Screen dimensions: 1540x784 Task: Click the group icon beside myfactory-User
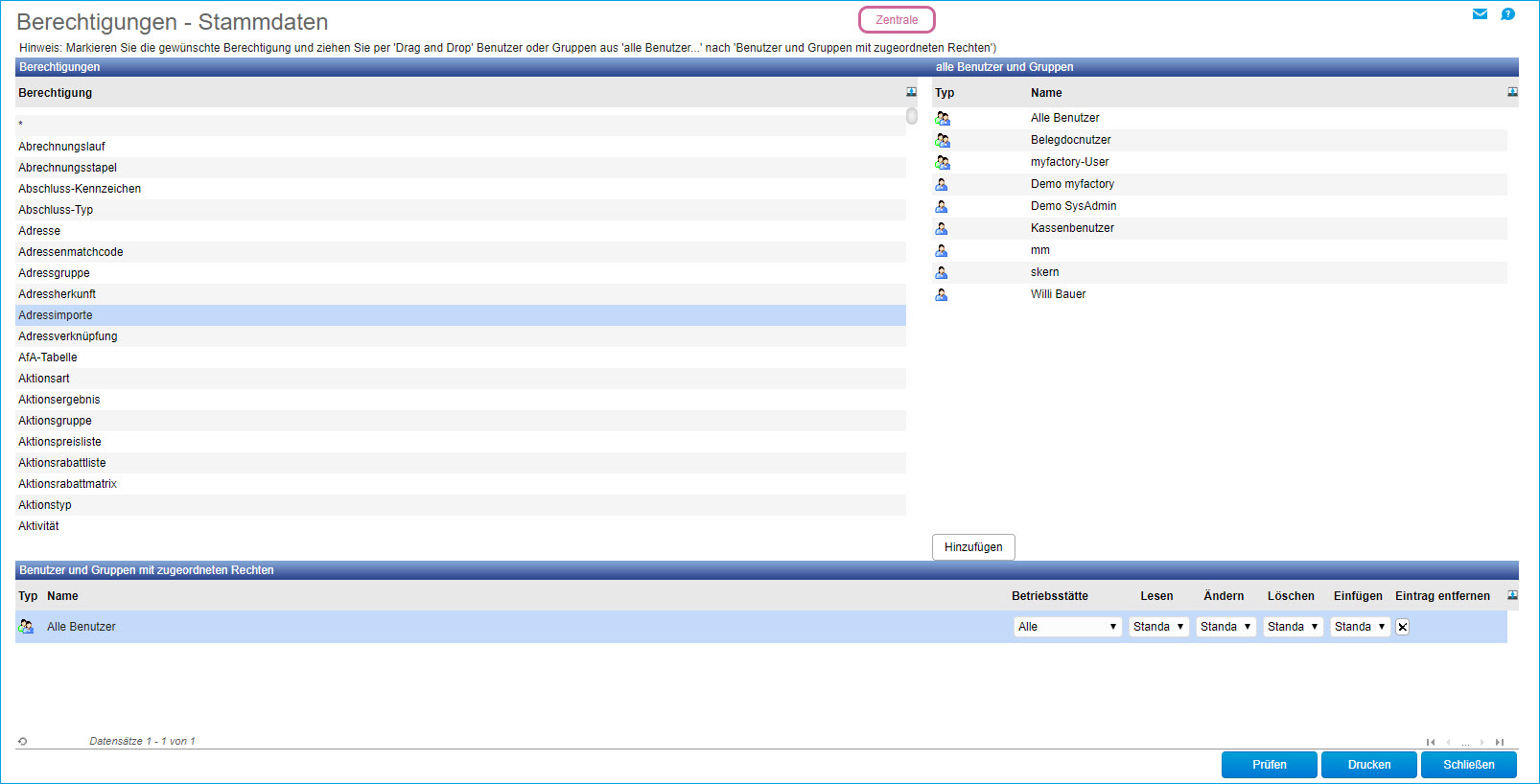(x=943, y=162)
